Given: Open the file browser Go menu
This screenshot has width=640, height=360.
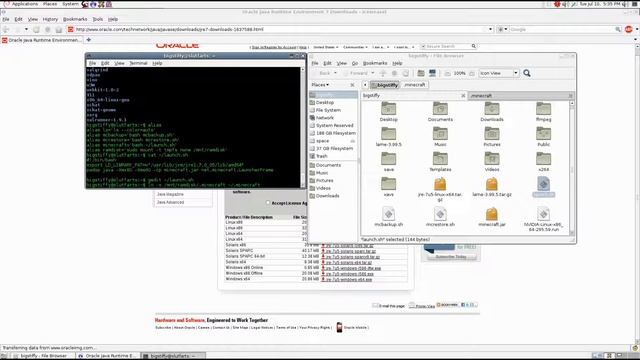Looking at the screenshot, I should pyautogui.click(x=355, y=63).
